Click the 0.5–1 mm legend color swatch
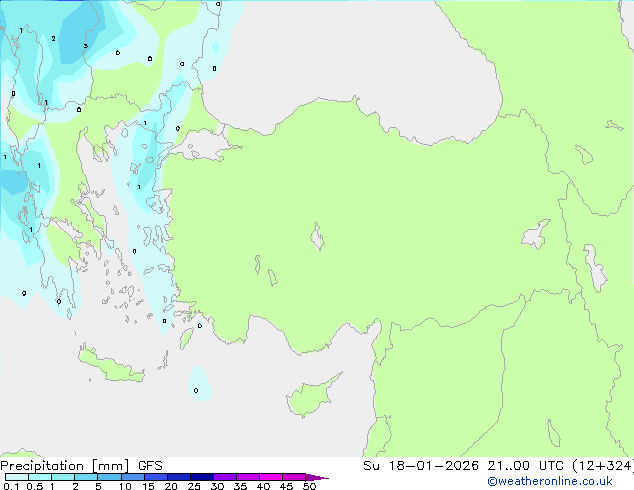 click(40, 477)
